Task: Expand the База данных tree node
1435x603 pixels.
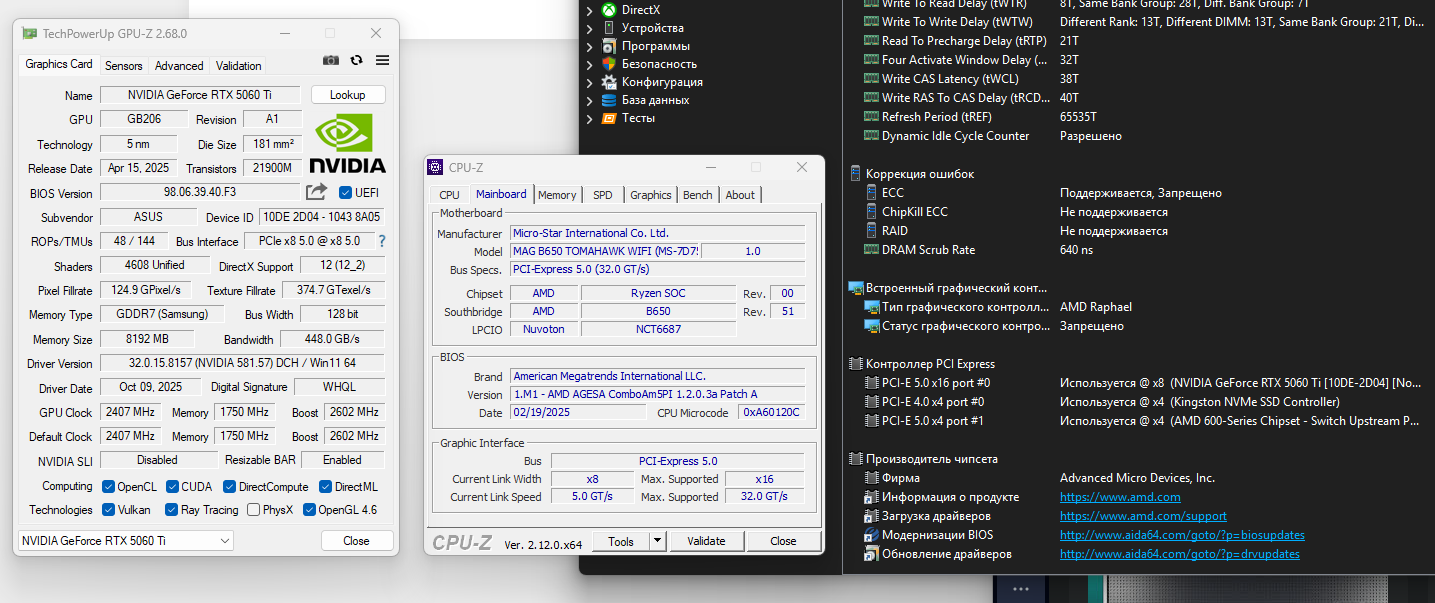Action: [x=590, y=100]
